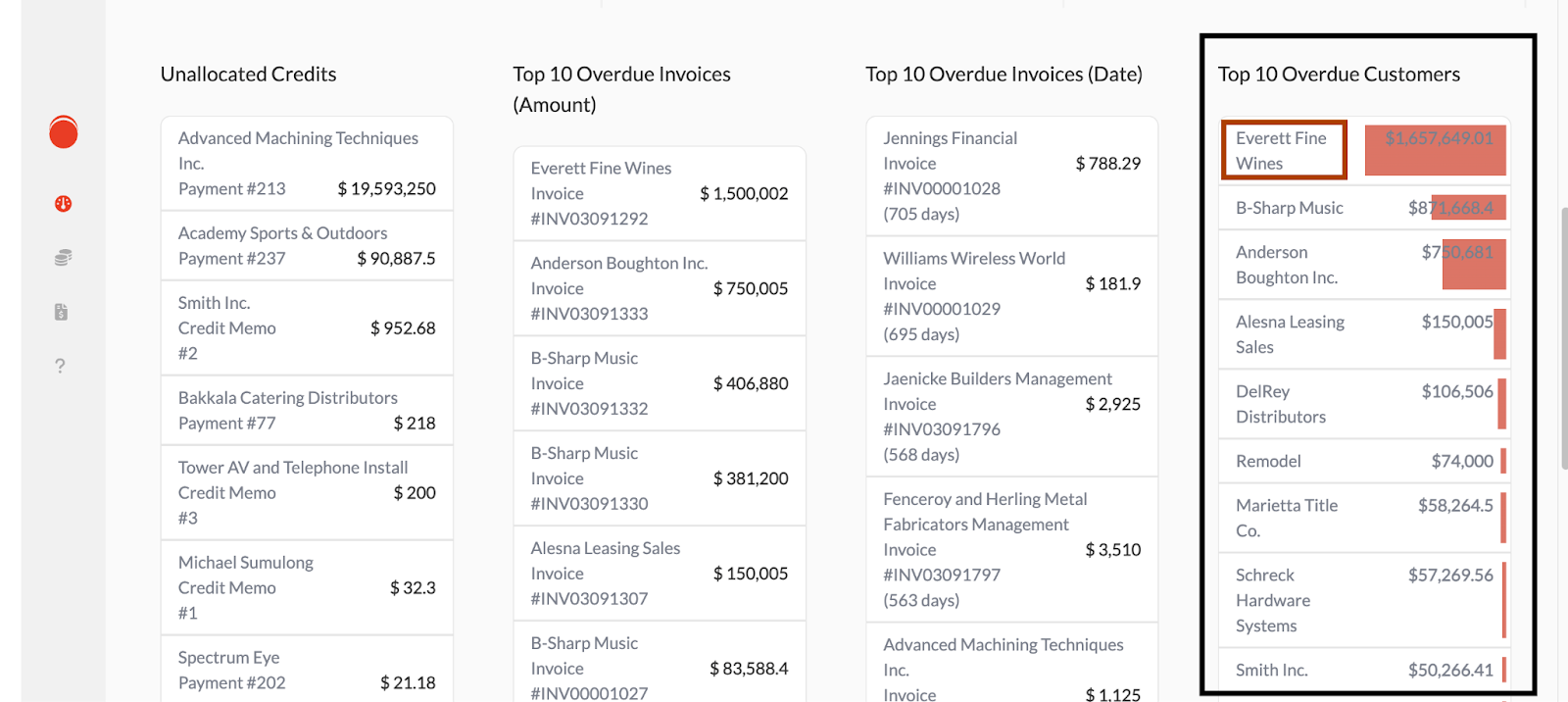
Task: Click the $ 788.29 invoice amount
Action: tap(1108, 164)
